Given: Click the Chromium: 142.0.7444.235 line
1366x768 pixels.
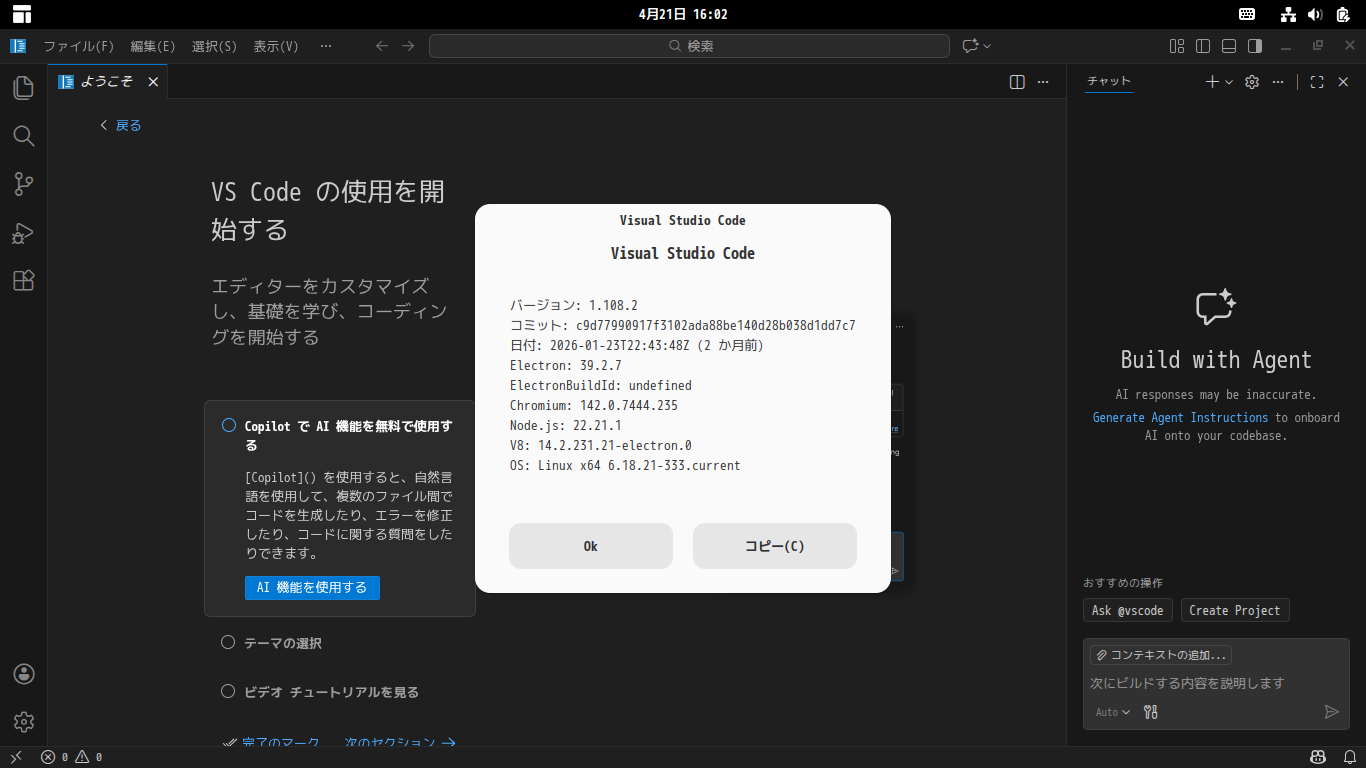Looking at the screenshot, I should (594, 405).
